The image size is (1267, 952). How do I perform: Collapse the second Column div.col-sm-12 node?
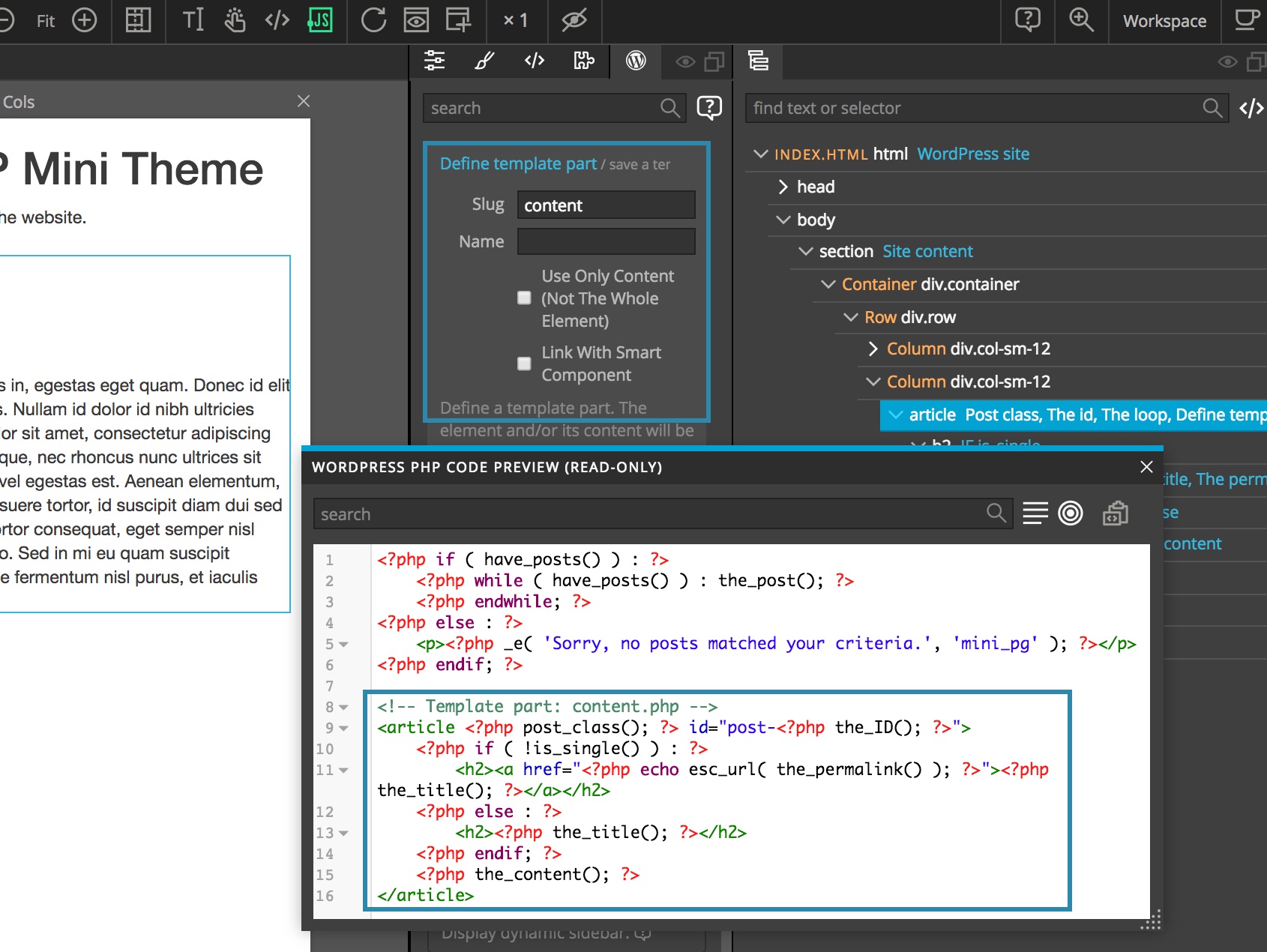click(873, 382)
